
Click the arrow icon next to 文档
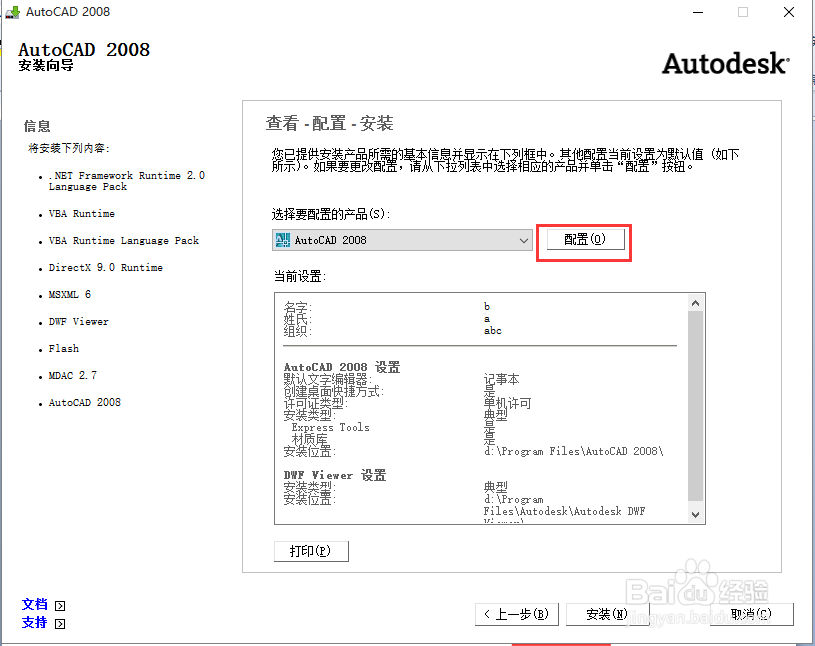click(x=59, y=604)
